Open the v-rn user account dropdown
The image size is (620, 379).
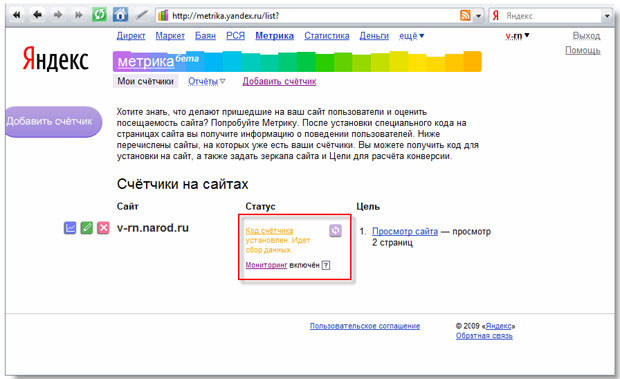[x=517, y=36]
